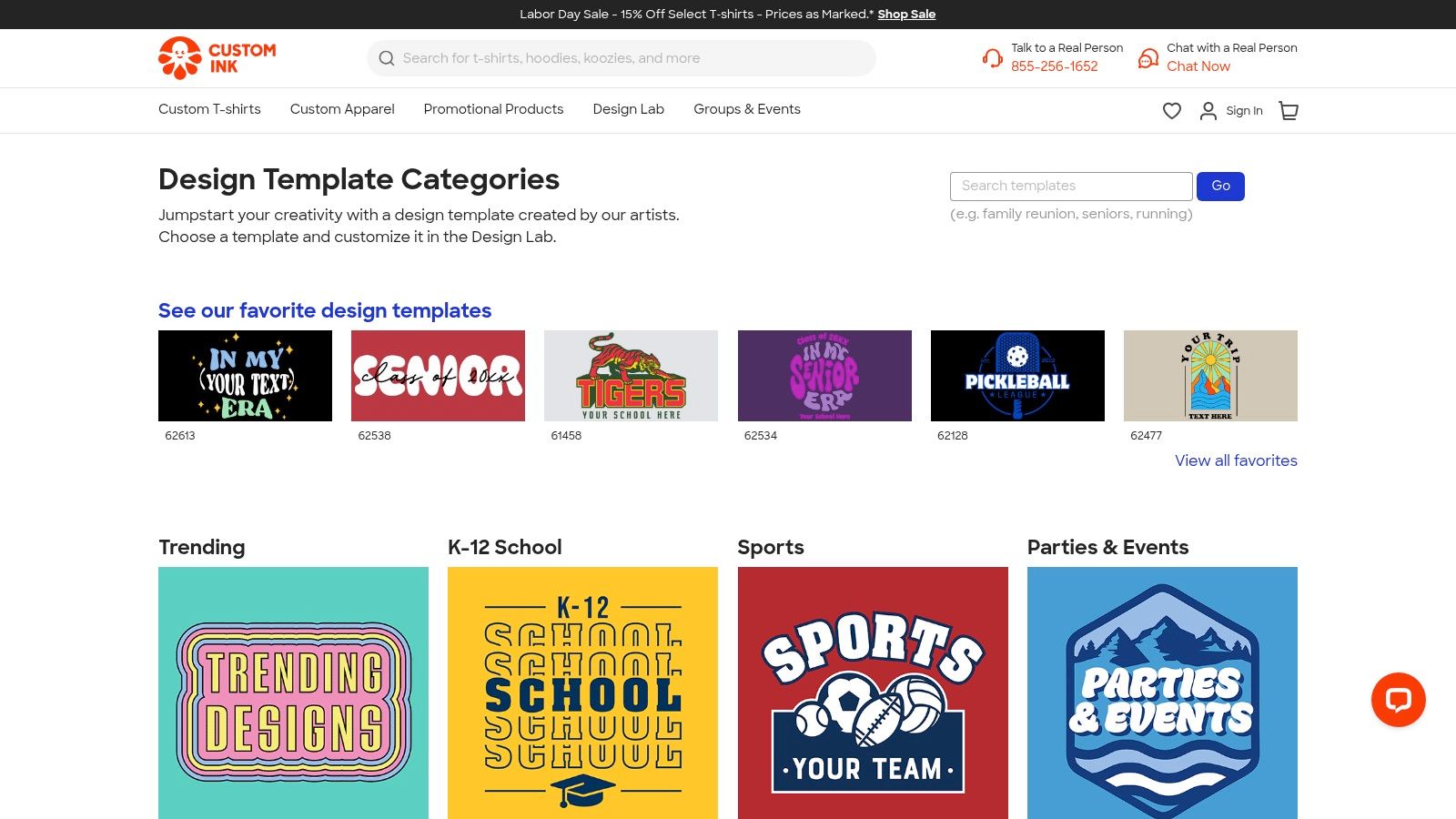Open the orange live chat bubble
The image size is (1456, 819).
pyautogui.click(x=1398, y=700)
